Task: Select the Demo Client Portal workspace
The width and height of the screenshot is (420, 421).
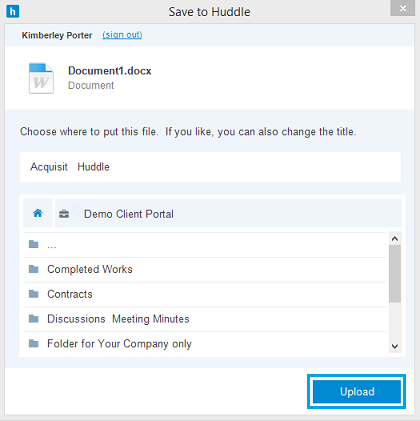Action: pyautogui.click(x=228, y=214)
